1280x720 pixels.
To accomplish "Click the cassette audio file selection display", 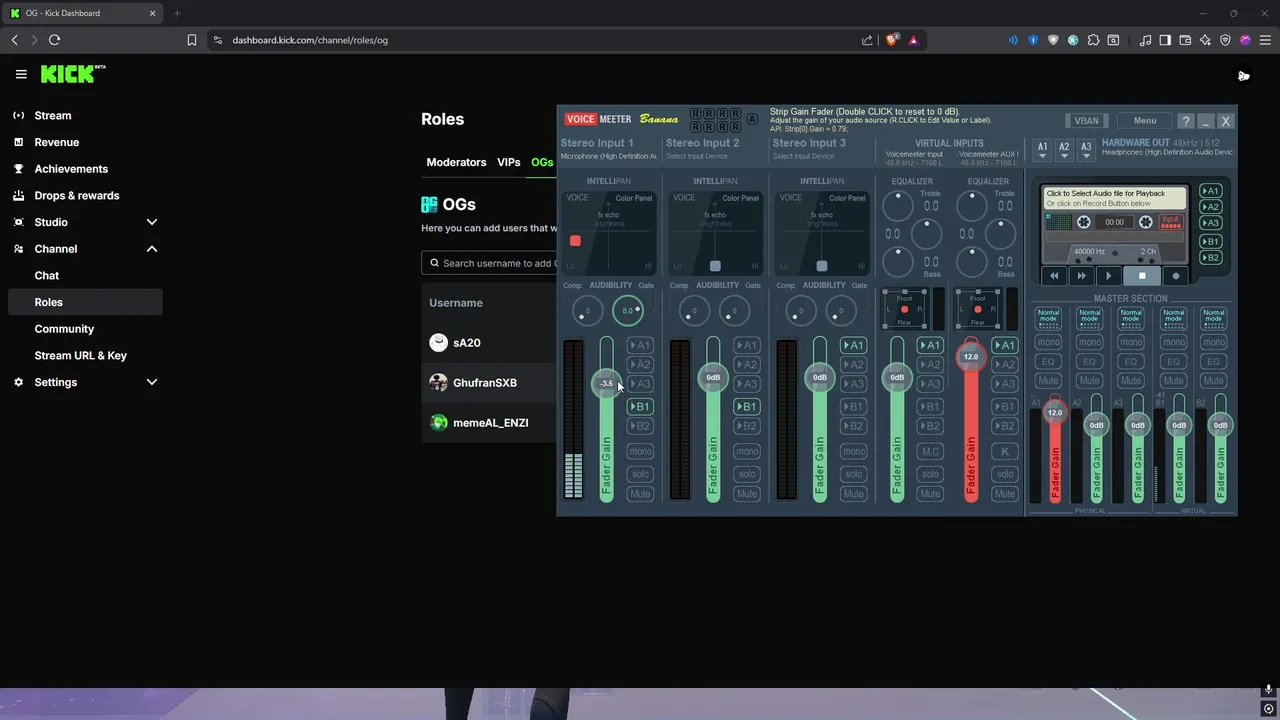I will tap(1114, 198).
